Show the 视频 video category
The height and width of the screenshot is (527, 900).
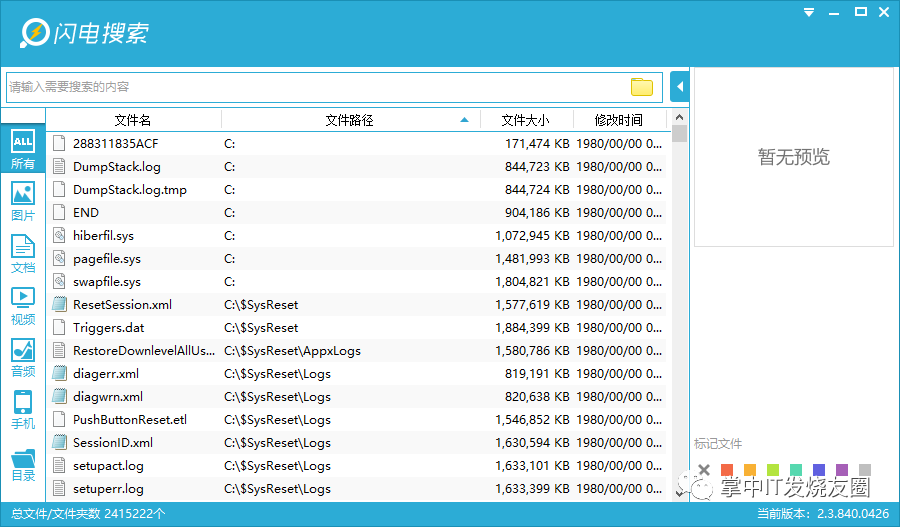click(23, 305)
